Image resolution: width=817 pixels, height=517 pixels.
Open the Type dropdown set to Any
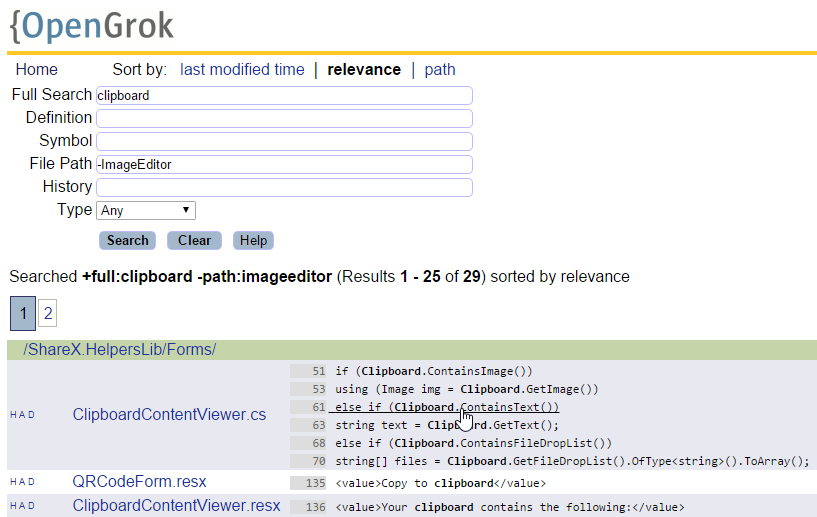[x=146, y=211]
